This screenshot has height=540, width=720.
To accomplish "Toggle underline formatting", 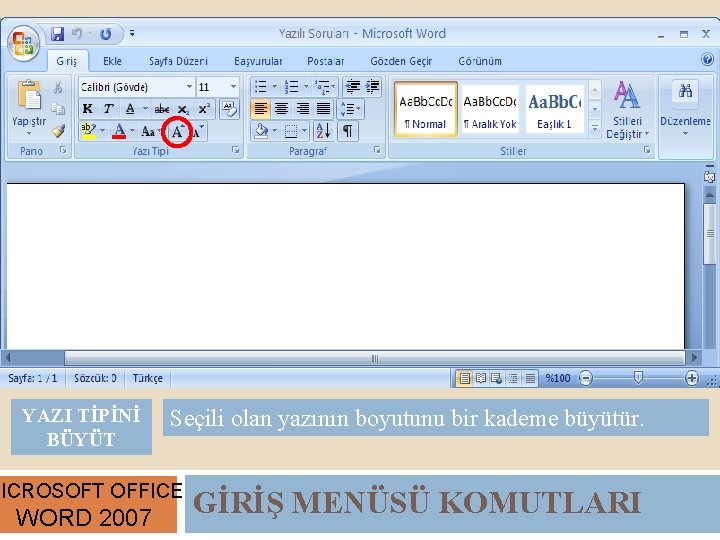I will click(130, 109).
